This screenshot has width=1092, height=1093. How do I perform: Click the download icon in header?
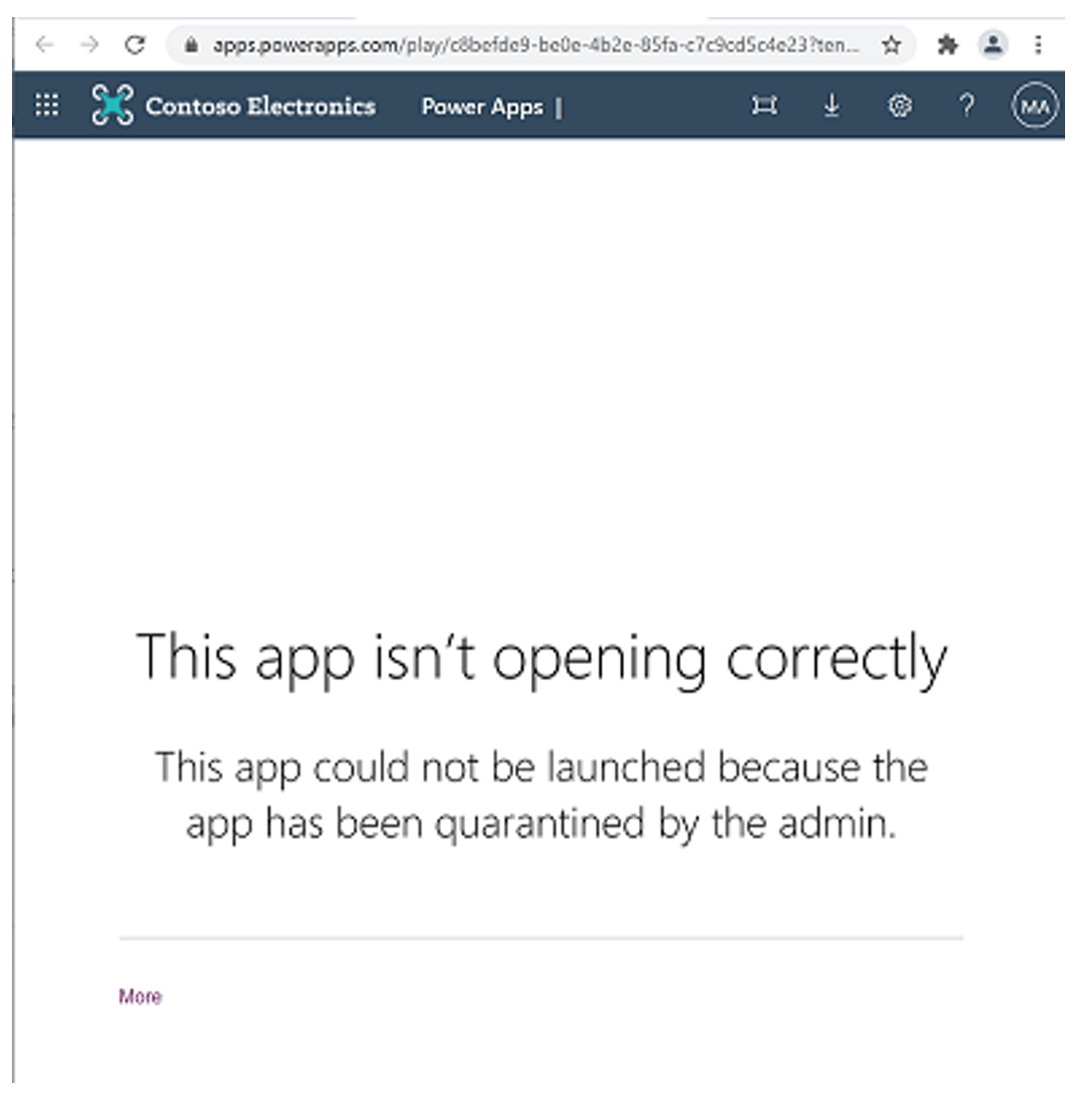tap(831, 105)
